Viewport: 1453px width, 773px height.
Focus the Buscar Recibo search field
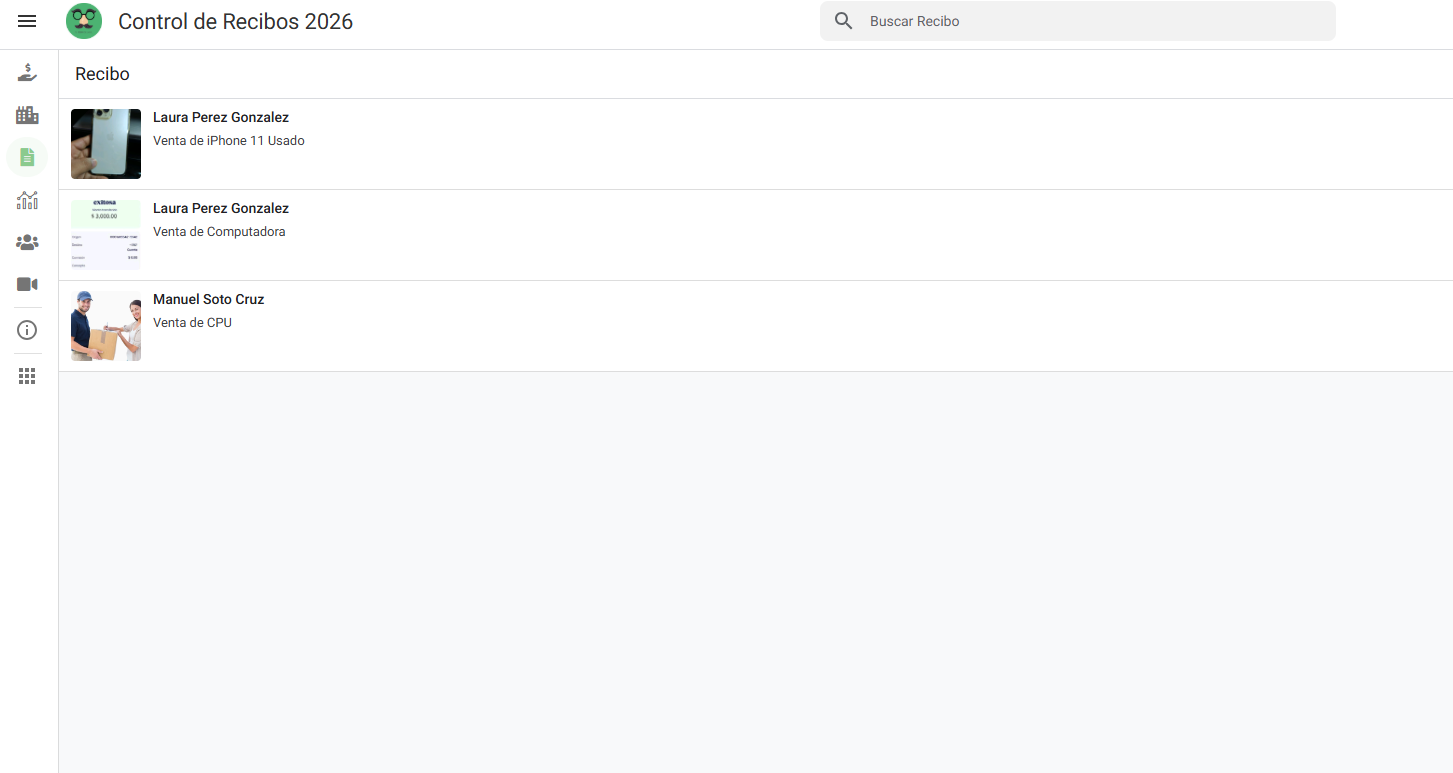1078,21
